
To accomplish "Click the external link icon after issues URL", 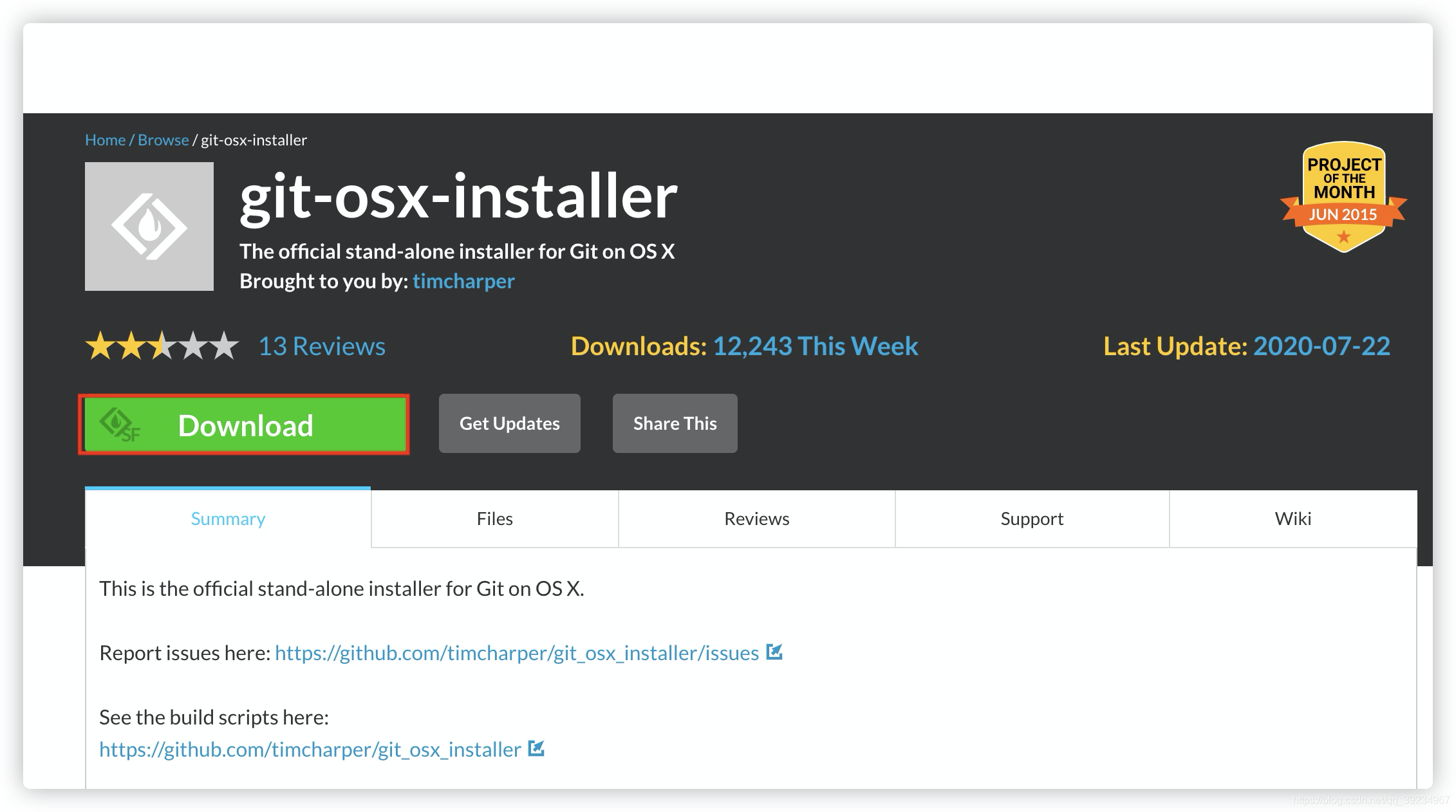I will coord(774,652).
